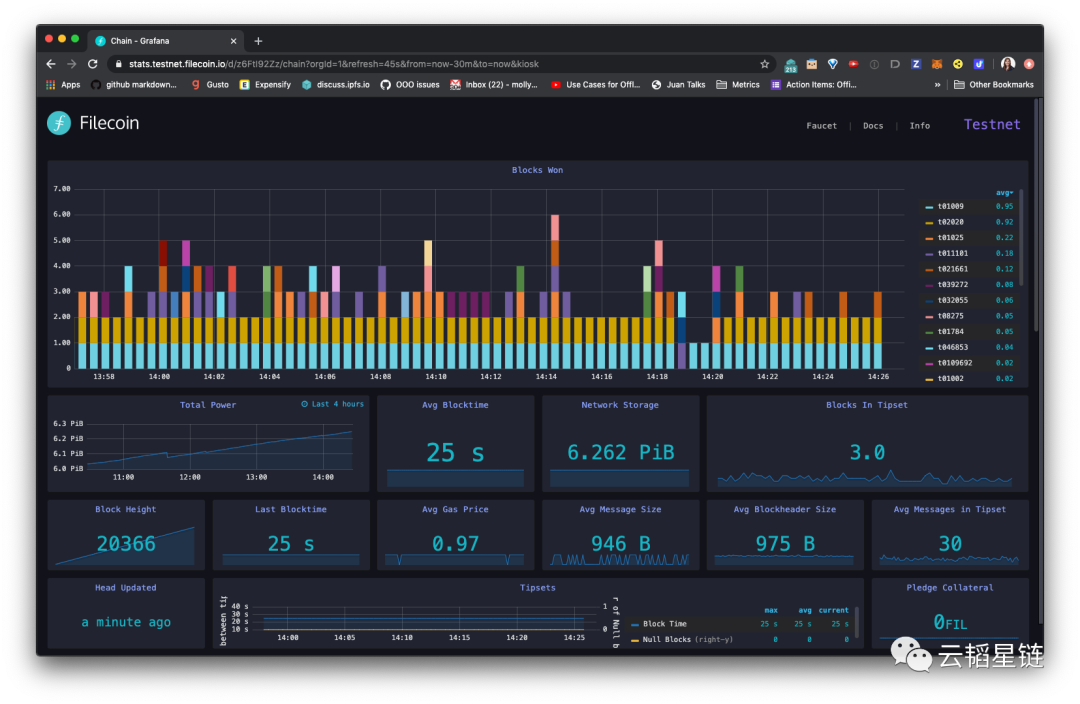The image size is (1080, 704).
Task: Open the Total Power panel title menu
Action: 208,405
